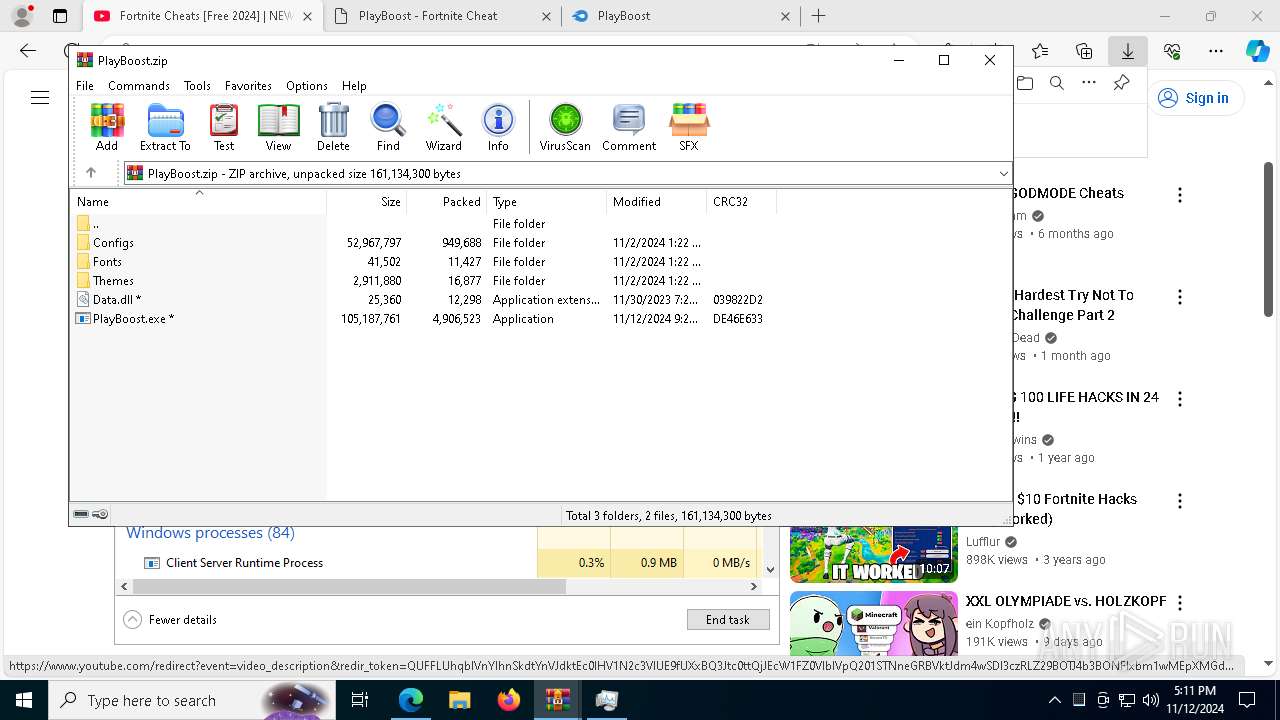Open the Options menu
This screenshot has height=720, width=1280.
307,86
